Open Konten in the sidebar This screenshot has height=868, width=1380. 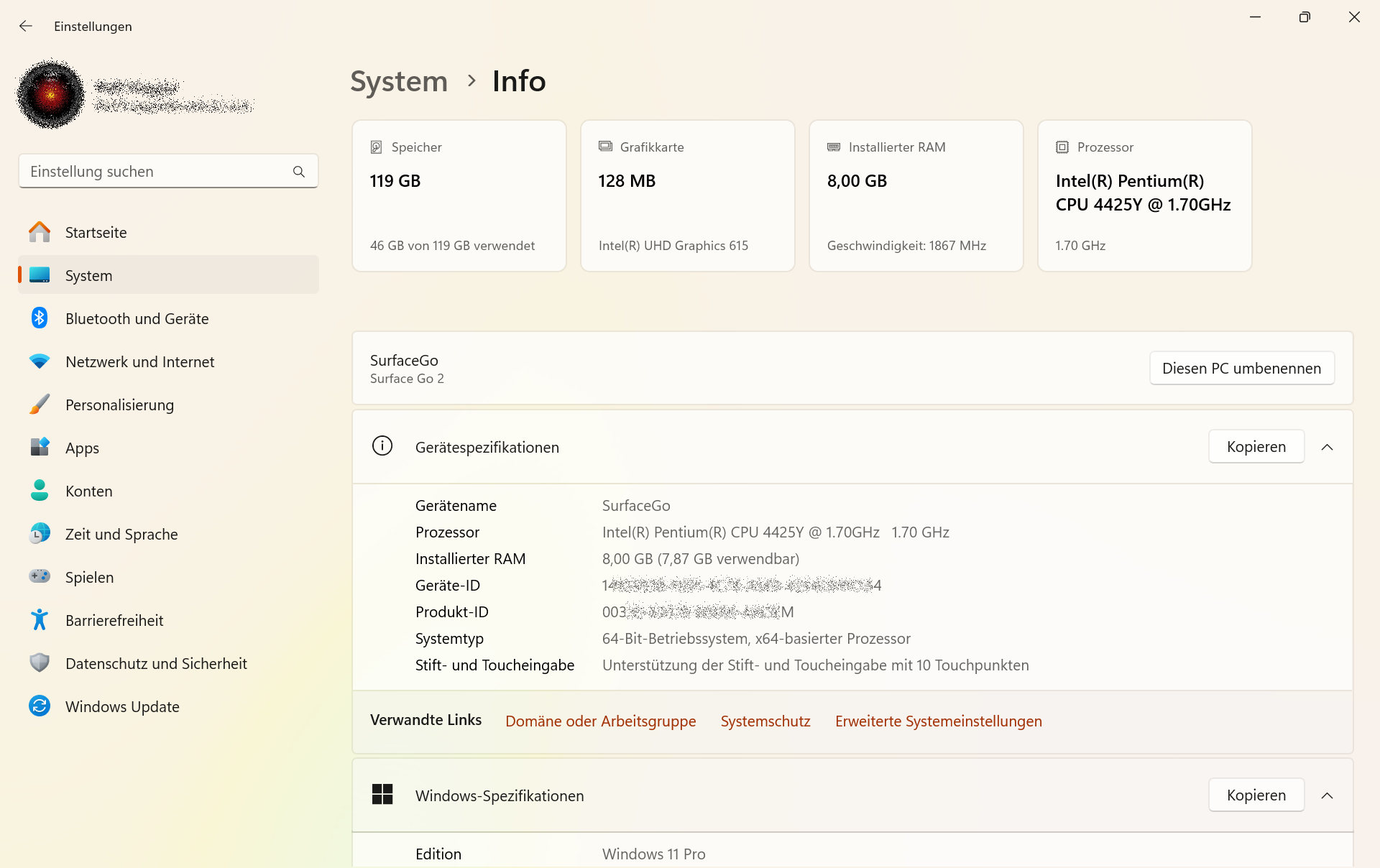(89, 491)
